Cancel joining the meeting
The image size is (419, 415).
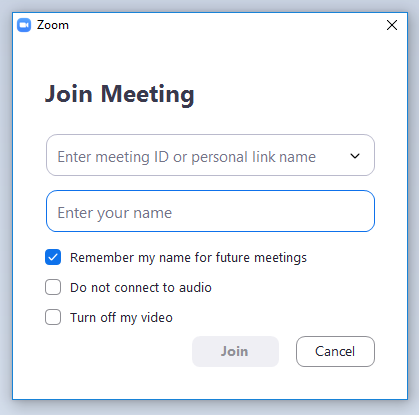(335, 351)
